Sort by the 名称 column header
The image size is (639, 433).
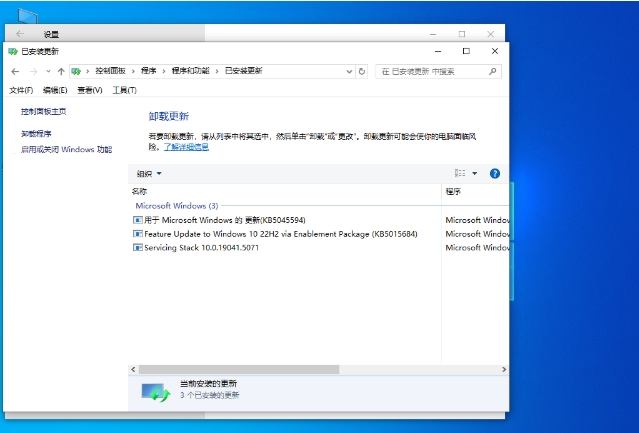click(x=140, y=190)
